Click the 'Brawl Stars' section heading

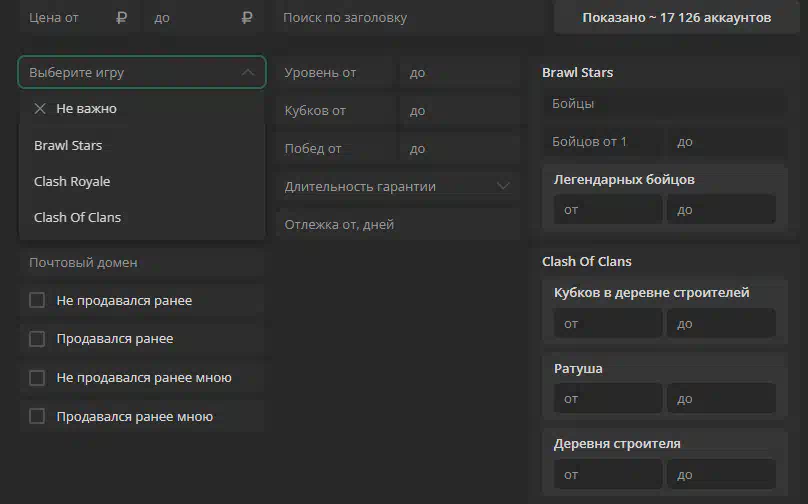pyautogui.click(x=578, y=73)
